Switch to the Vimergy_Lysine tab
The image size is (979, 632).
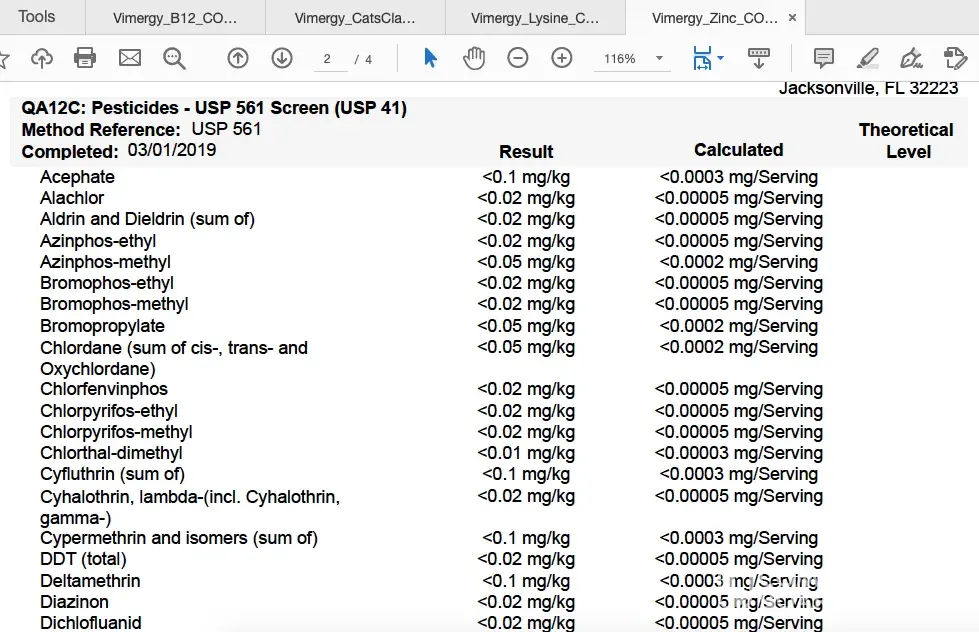point(535,18)
